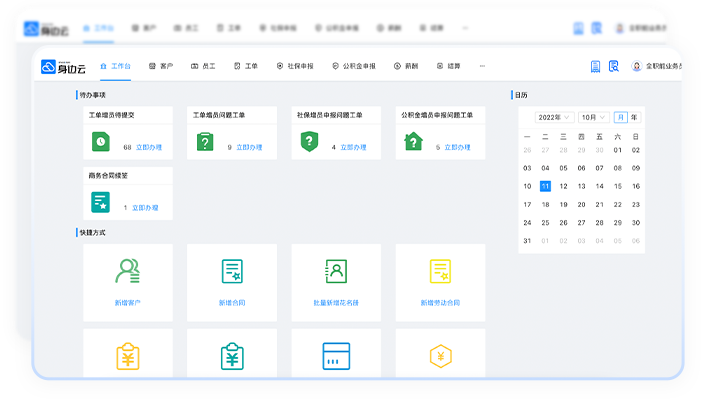The image size is (701, 399).
Task: Click the 商务合同续签 card title
Action: tap(108, 175)
